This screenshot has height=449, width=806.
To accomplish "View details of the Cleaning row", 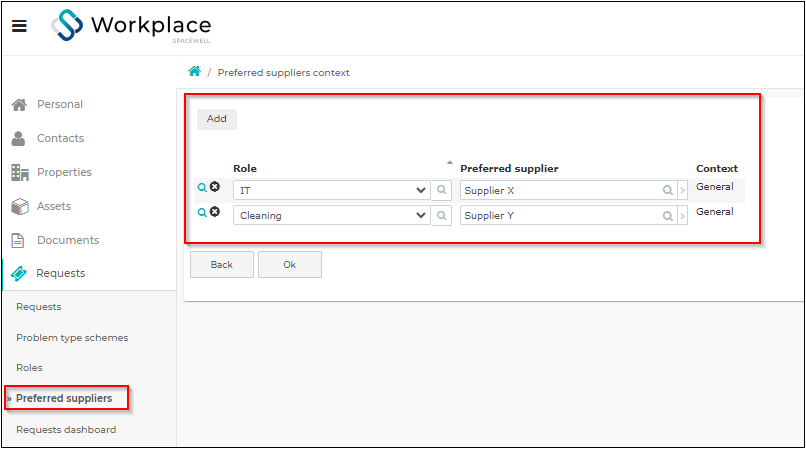I will click(202, 212).
